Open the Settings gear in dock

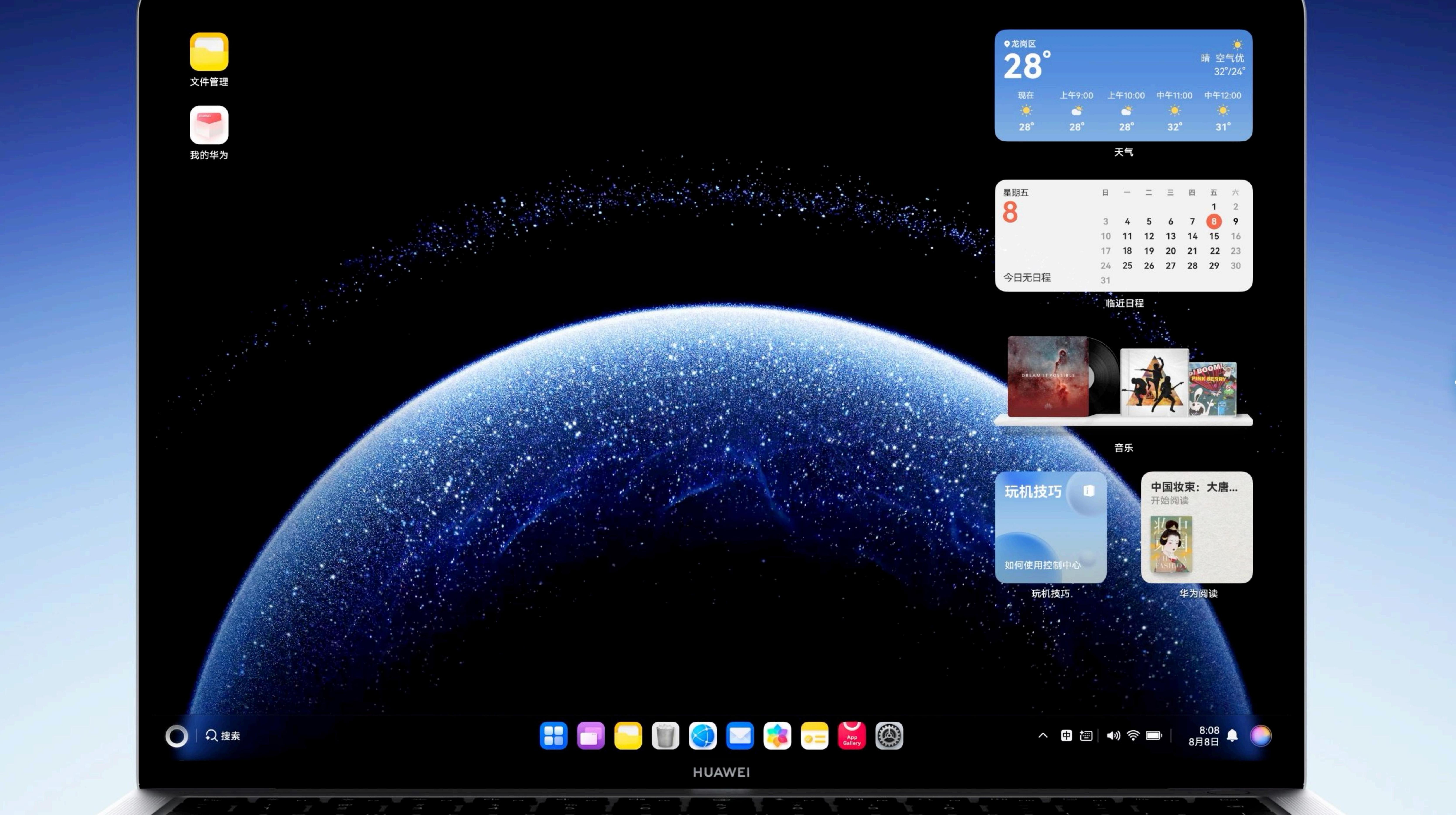coord(889,736)
